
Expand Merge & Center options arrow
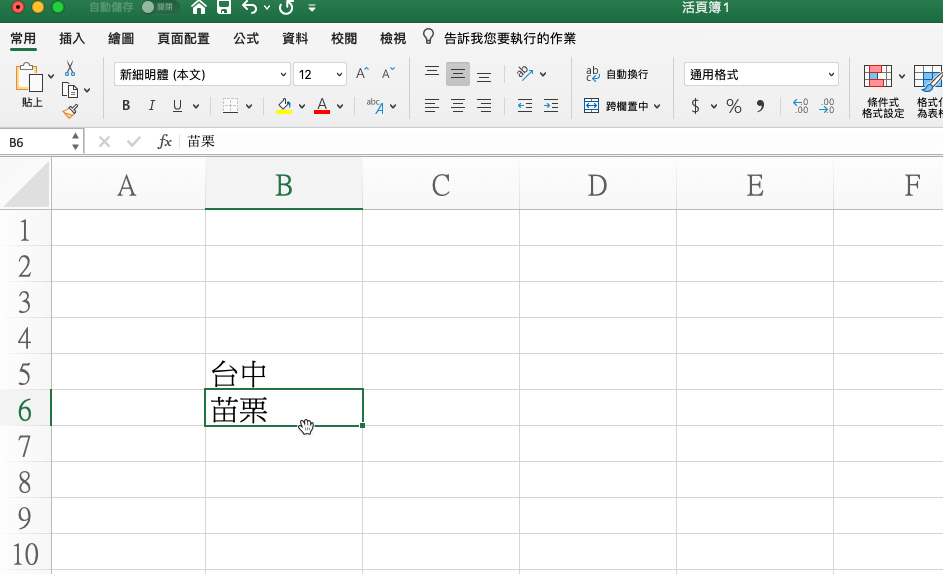(657, 106)
